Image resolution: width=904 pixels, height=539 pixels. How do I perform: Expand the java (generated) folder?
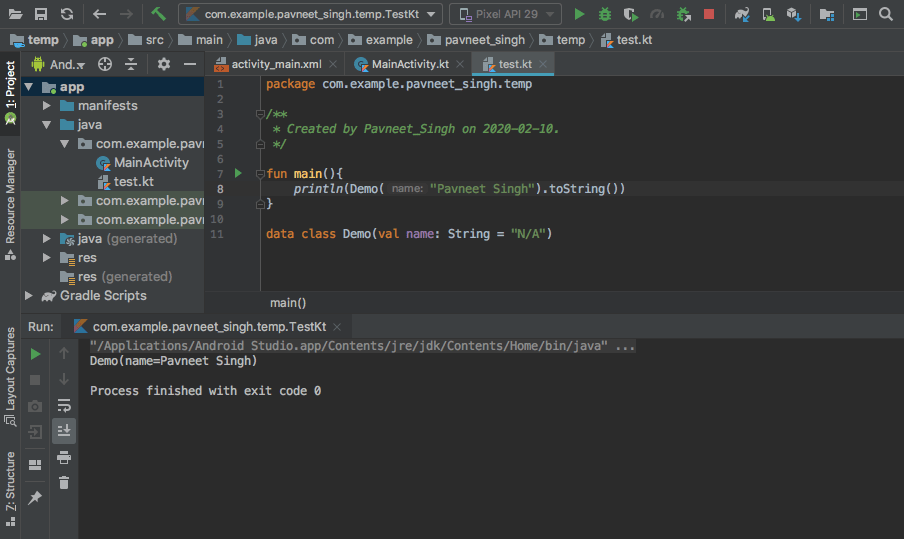[47, 239]
